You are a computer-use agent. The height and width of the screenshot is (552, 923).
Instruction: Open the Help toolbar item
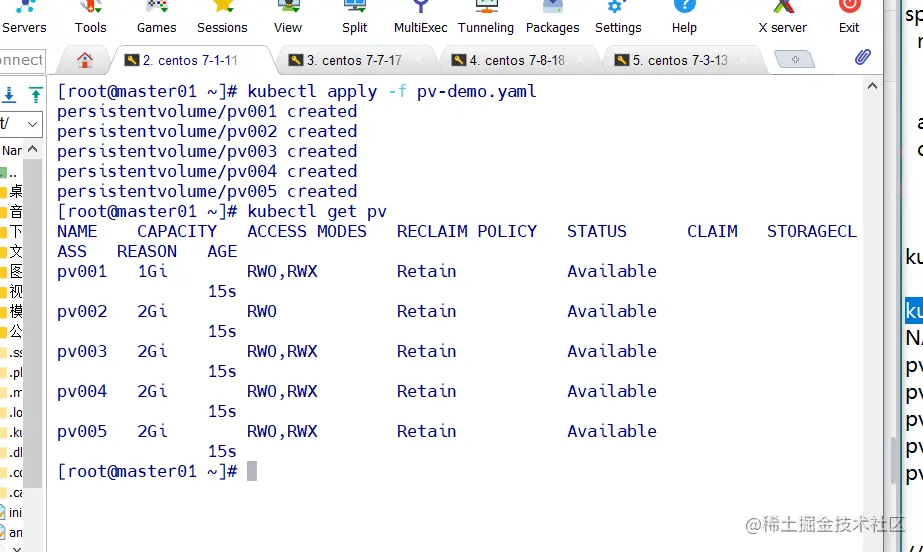[x=684, y=18]
